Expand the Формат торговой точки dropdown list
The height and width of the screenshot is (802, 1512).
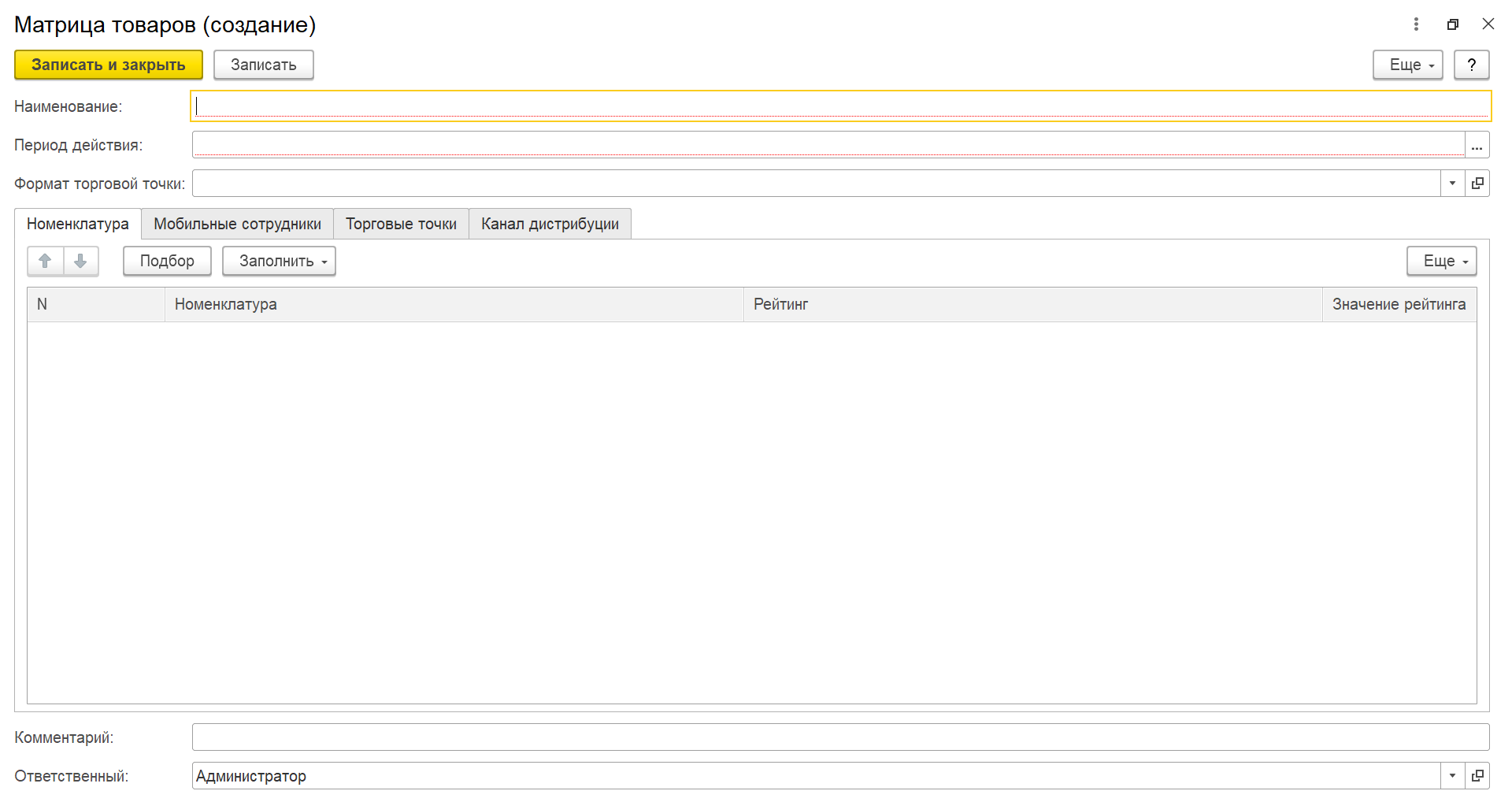point(1452,184)
